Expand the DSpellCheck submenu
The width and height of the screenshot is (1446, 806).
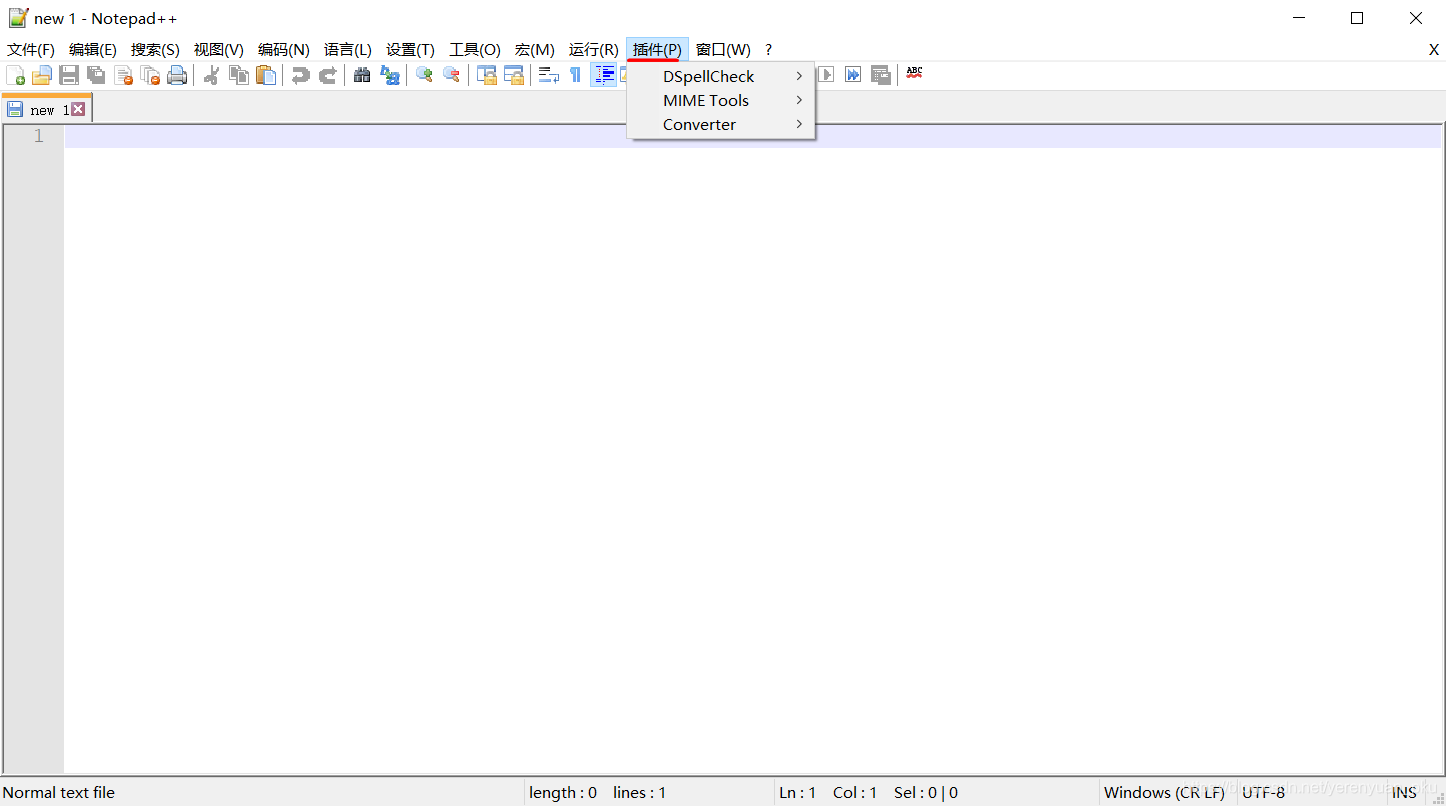[x=708, y=76]
